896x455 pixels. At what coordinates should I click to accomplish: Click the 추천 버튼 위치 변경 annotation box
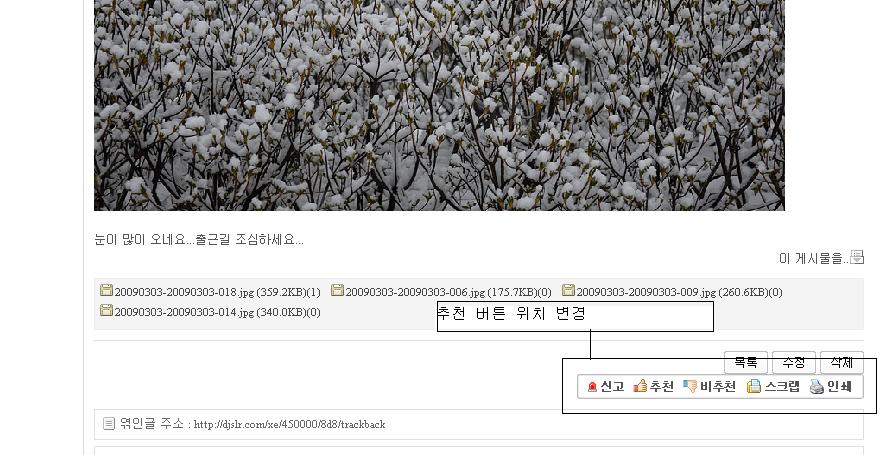(575, 317)
